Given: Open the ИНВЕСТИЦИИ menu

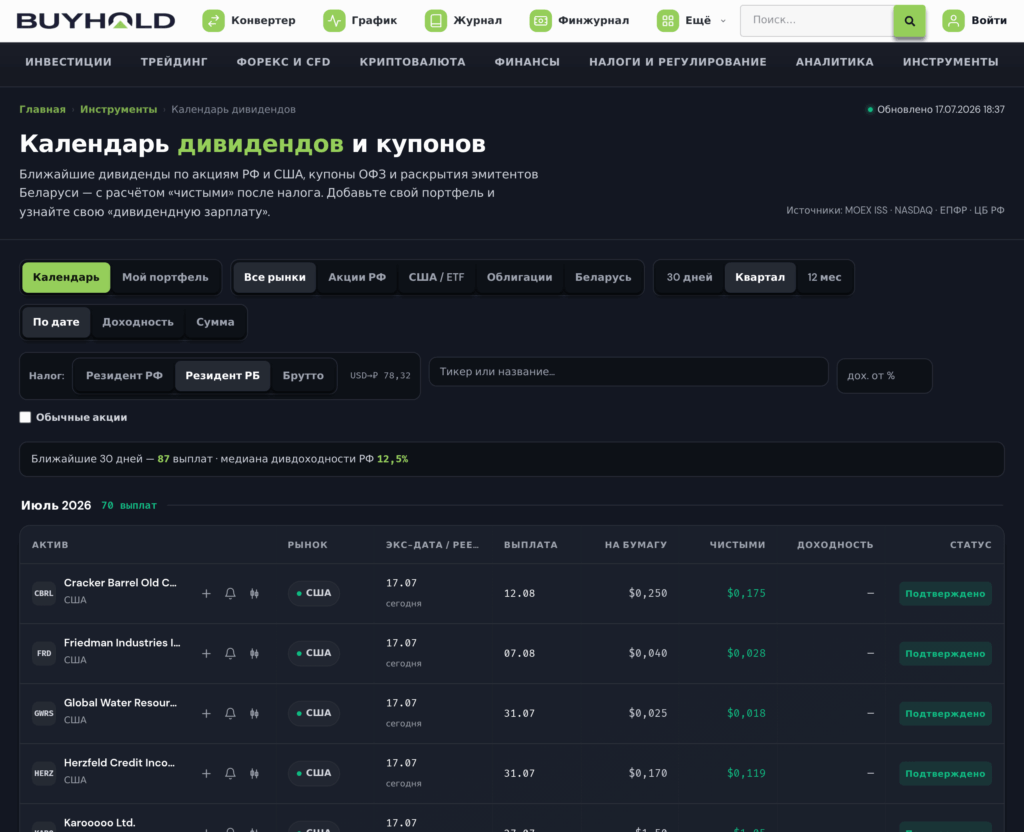Looking at the screenshot, I should (69, 62).
